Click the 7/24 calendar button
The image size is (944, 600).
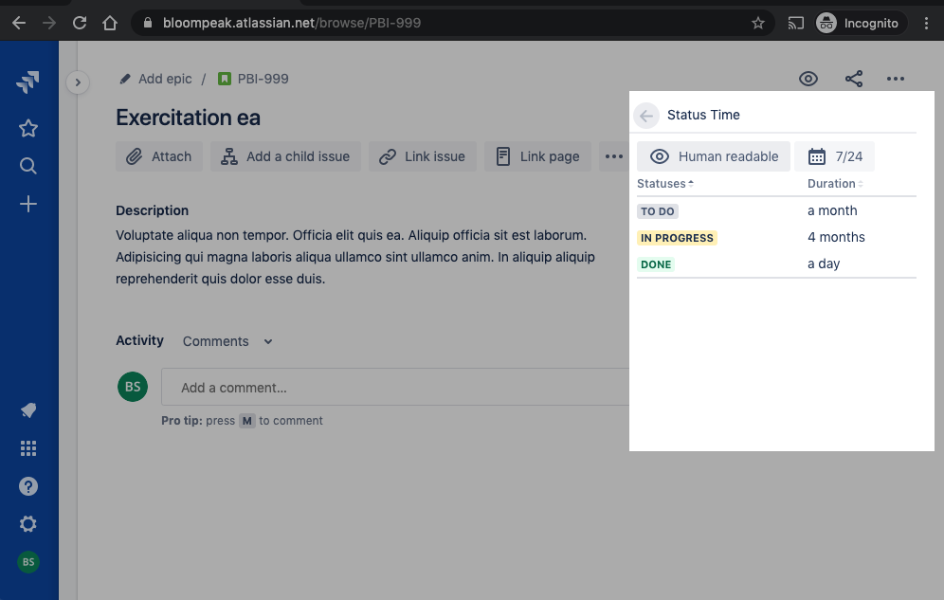coord(834,156)
